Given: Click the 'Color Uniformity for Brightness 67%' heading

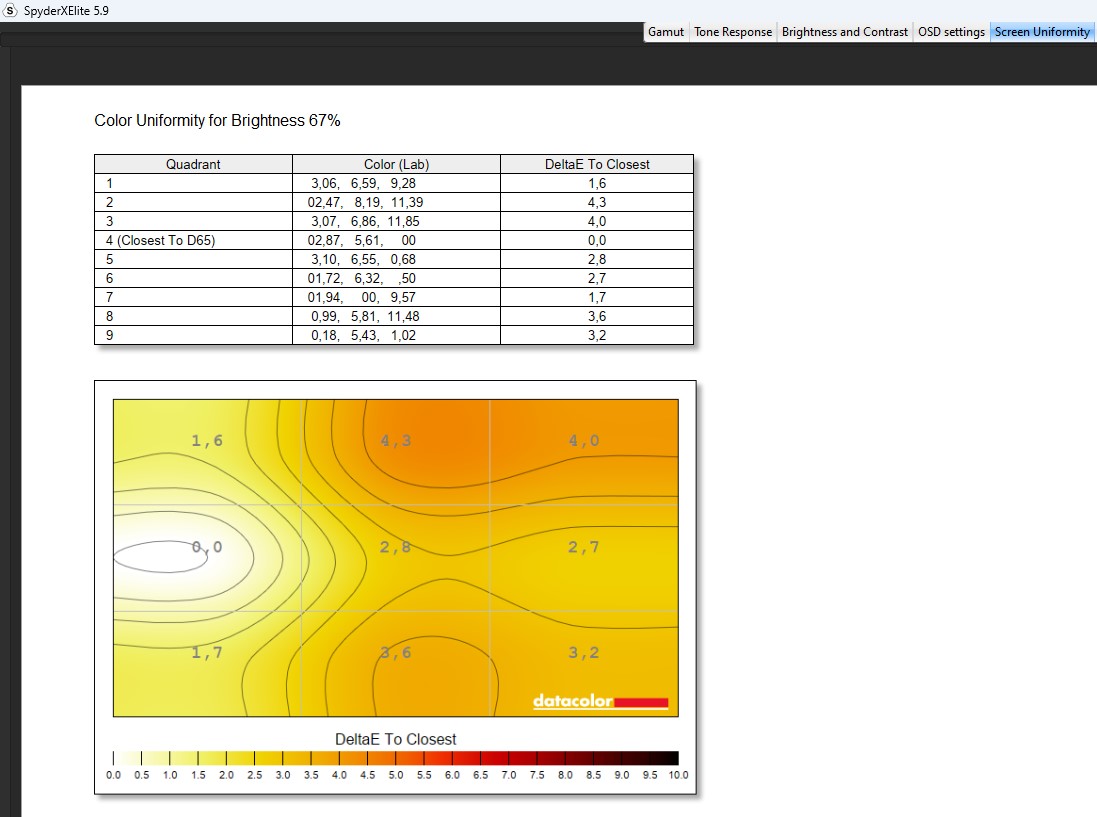Looking at the screenshot, I should (x=217, y=121).
